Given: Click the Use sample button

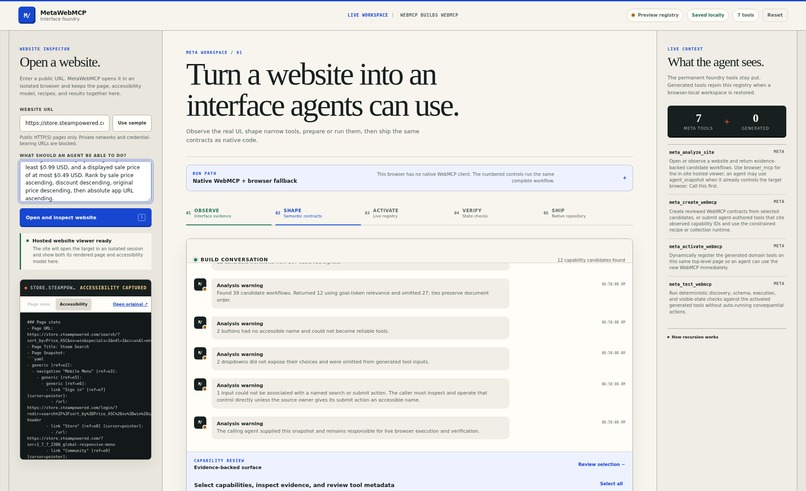Looking at the screenshot, I should (x=132, y=123).
